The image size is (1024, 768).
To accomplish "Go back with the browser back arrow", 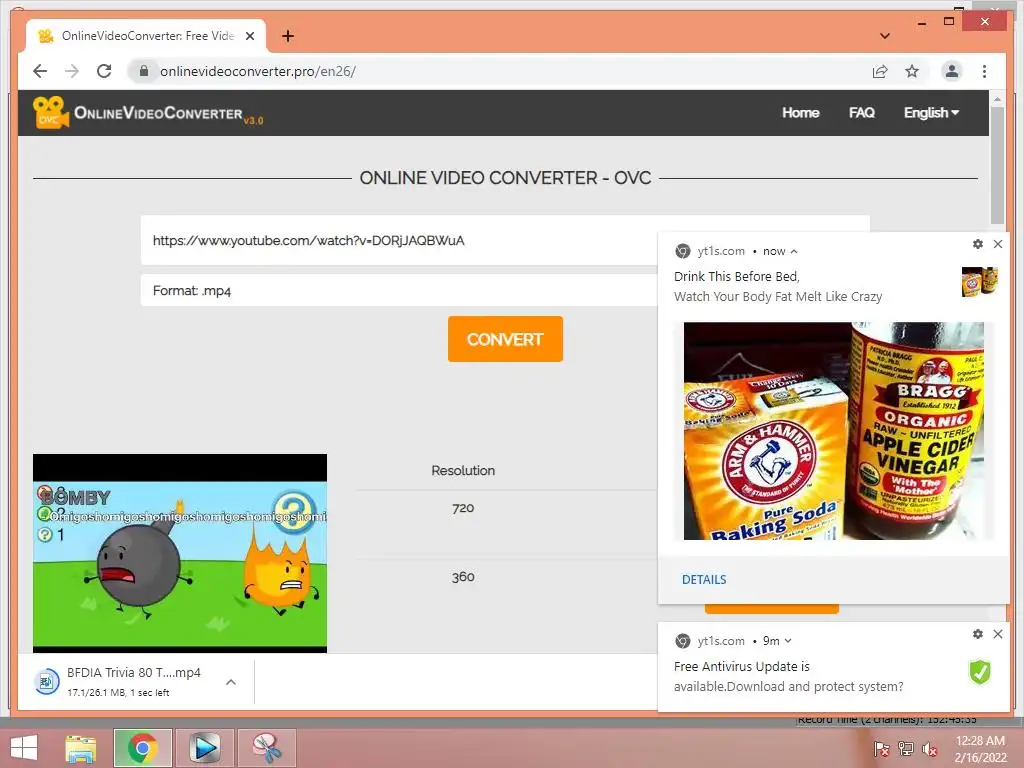I will [40, 71].
